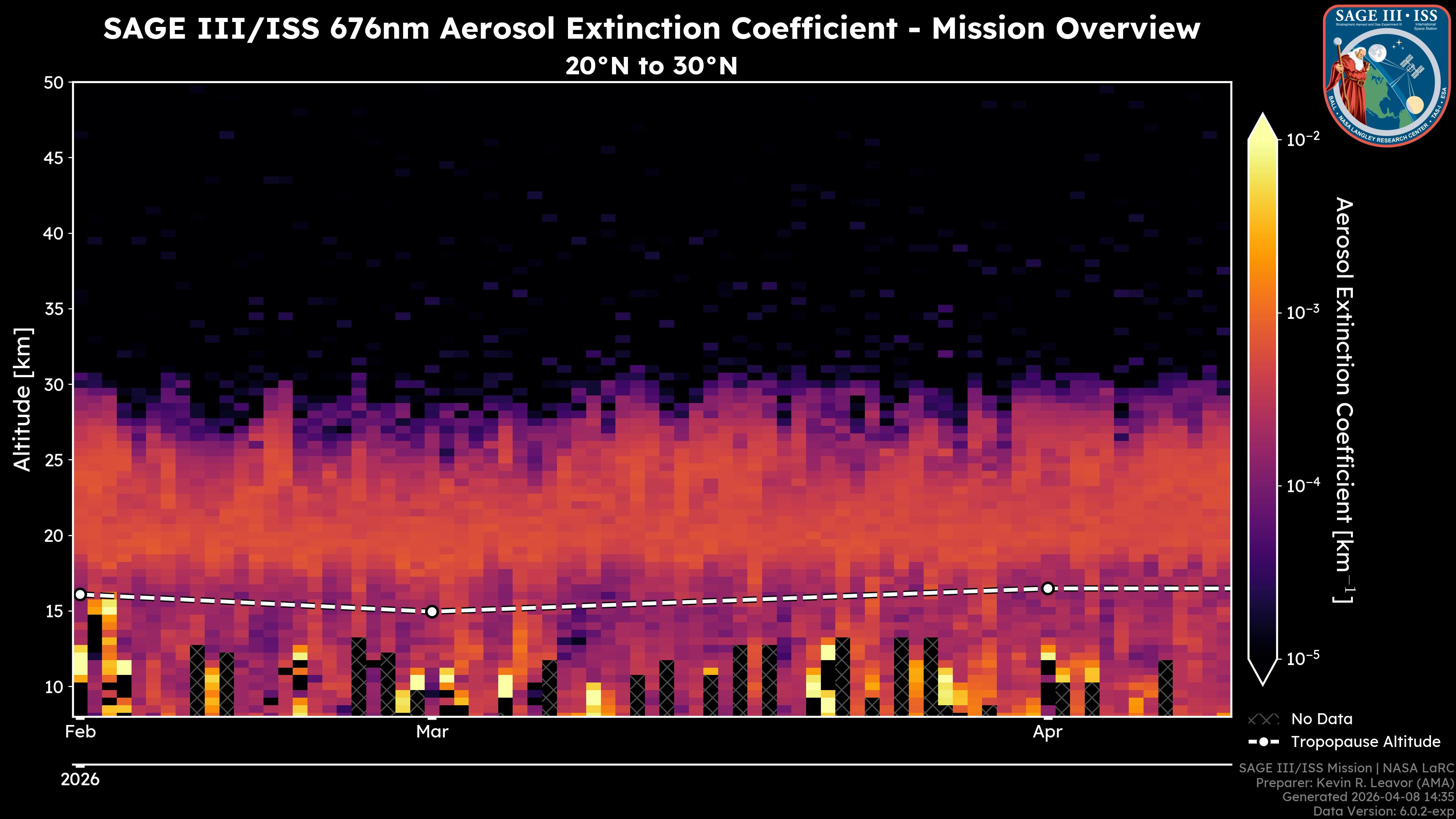
Task: Click the colorbar gradient near 10⁻⁴
Action: (x=1263, y=485)
